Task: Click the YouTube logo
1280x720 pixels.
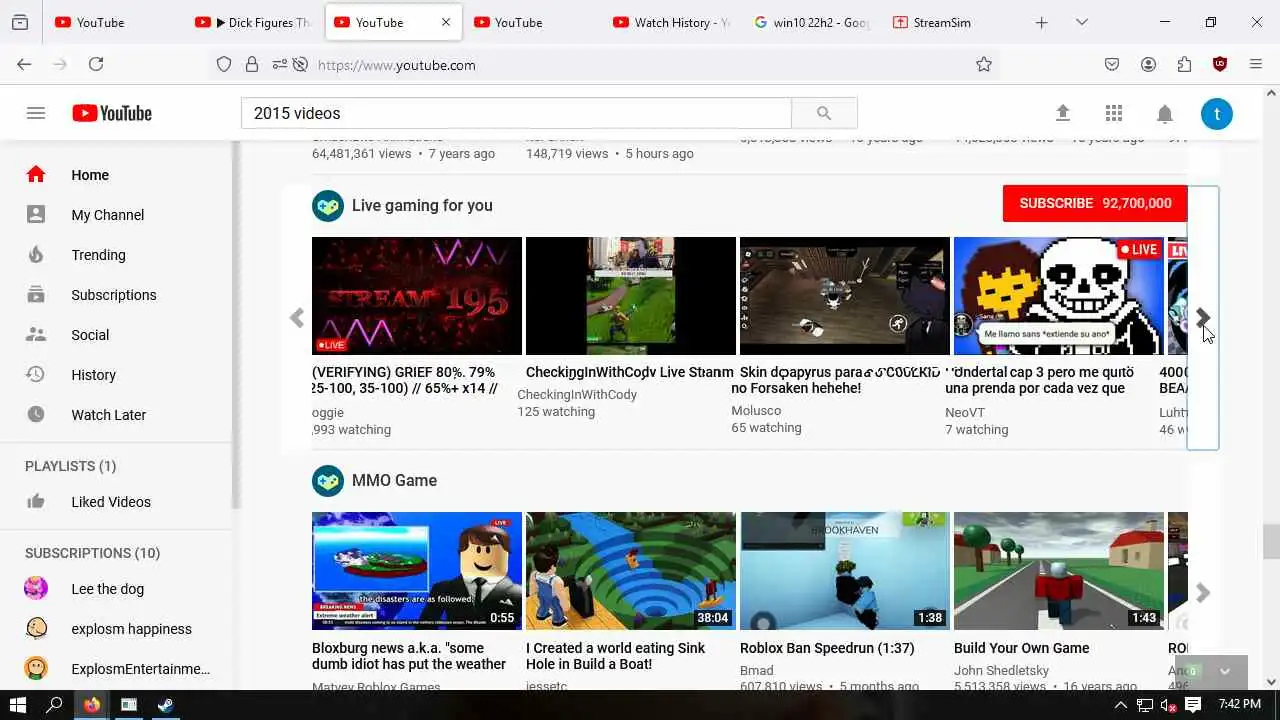Action: pyautogui.click(x=112, y=113)
